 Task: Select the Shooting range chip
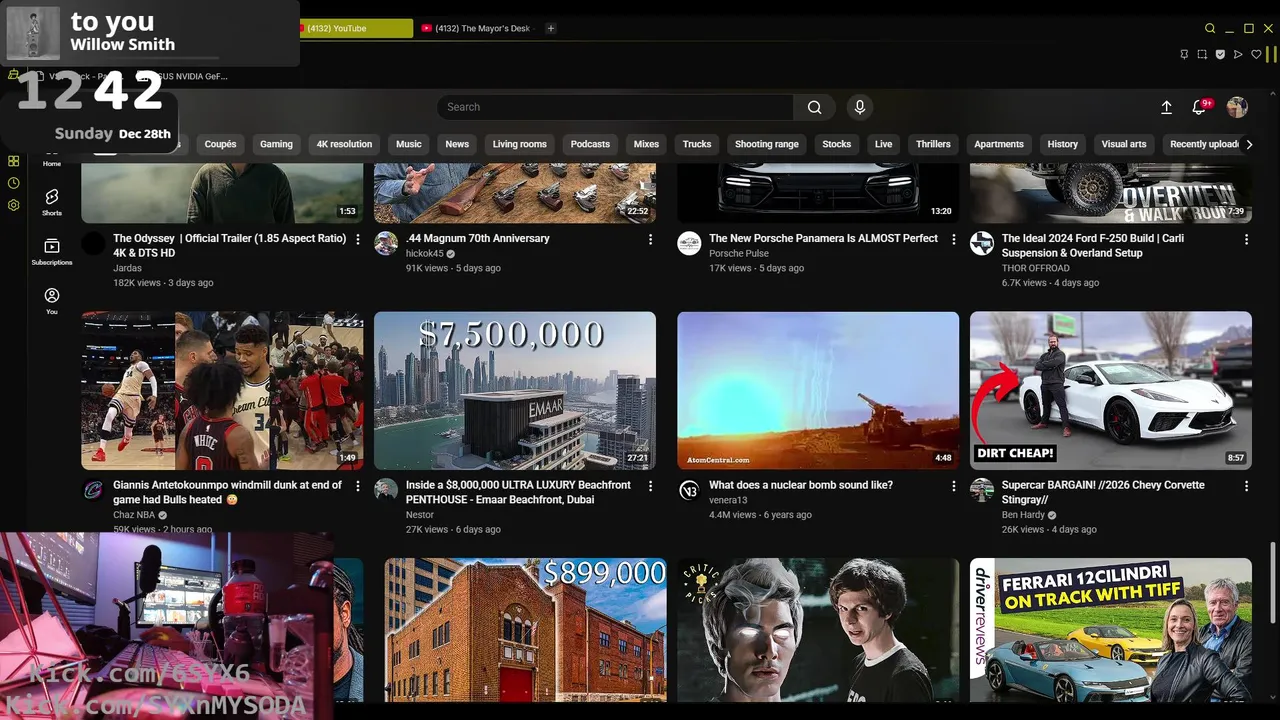point(767,144)
